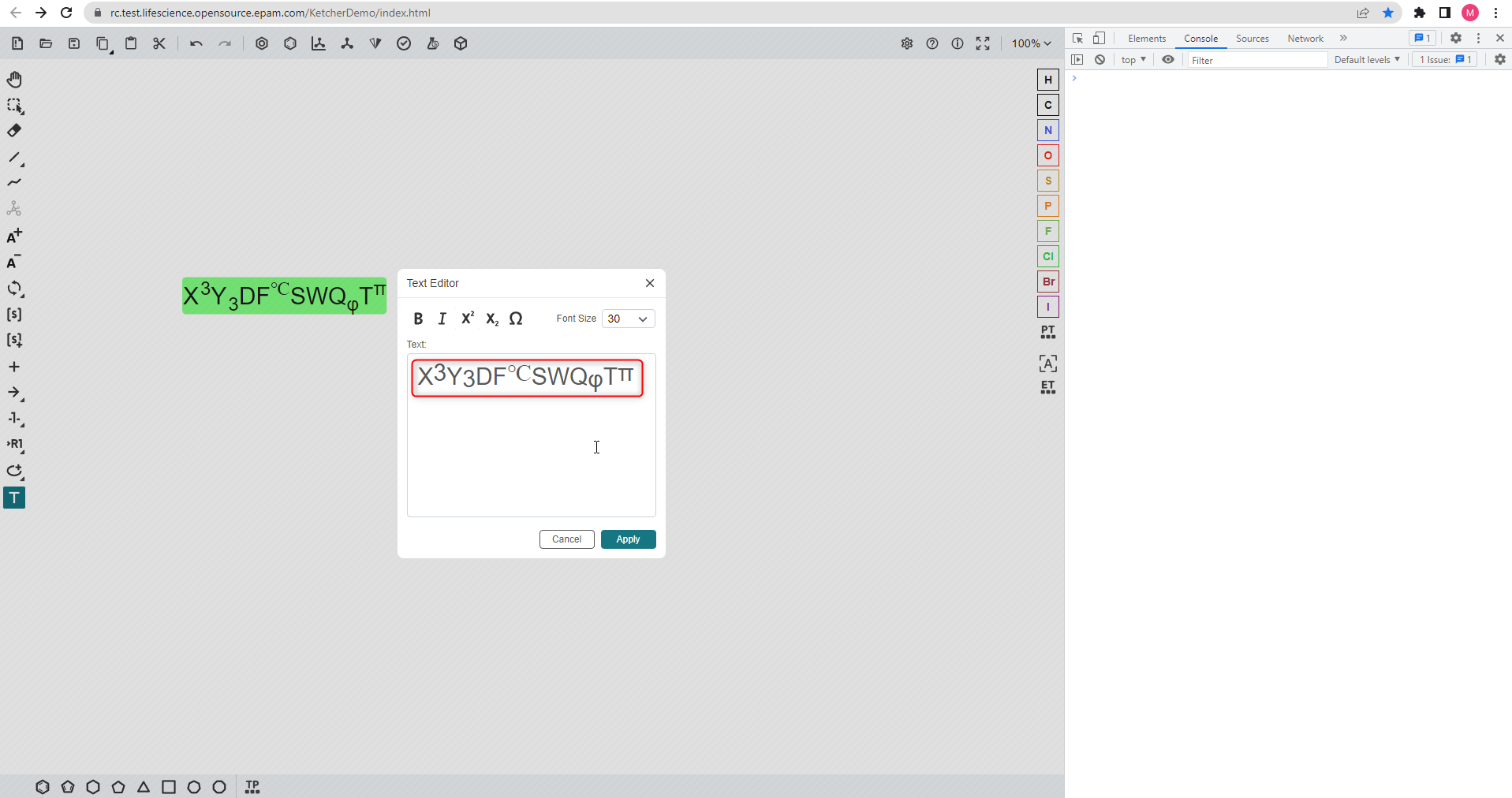Select the Eraser tool
The width and height of the screenshot is (1512, 798).
(x=14, y=131)
